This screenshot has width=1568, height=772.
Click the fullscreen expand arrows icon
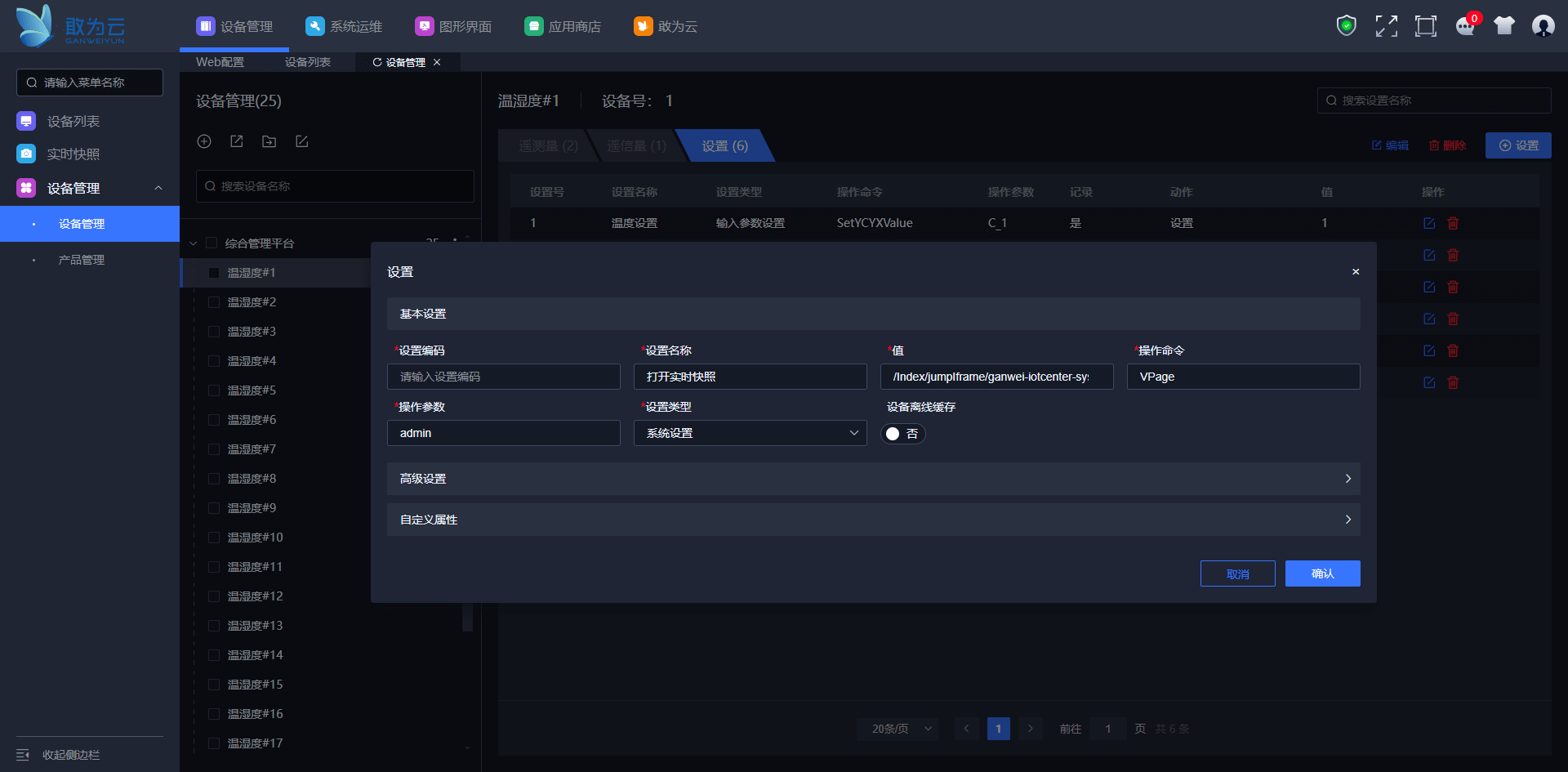pyautogui.click(x=1386, y=26)
